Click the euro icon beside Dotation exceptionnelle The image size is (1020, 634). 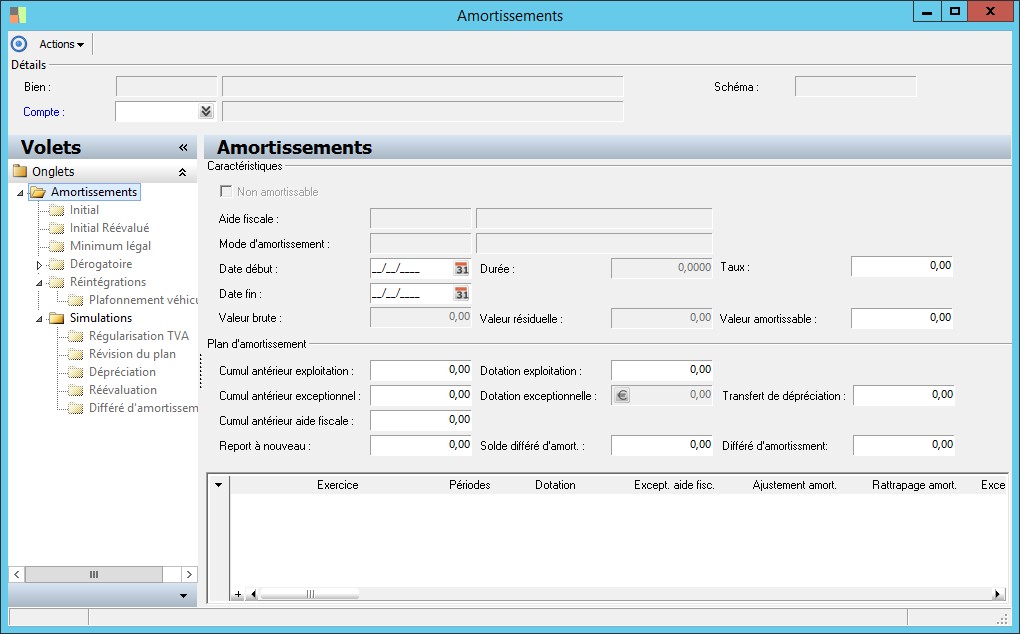621,395
